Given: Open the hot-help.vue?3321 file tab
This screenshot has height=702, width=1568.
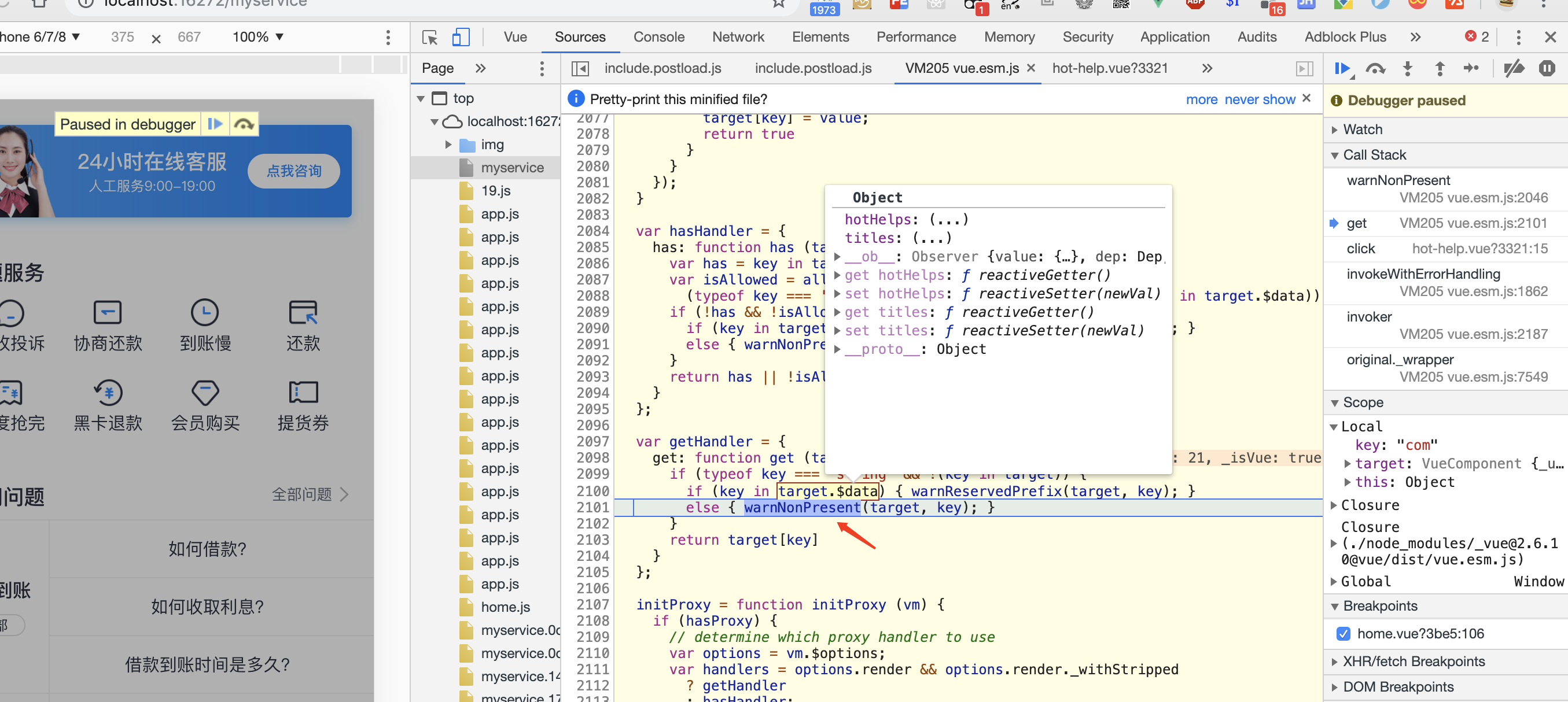Looking at the screenshot, I should 1109,68.
